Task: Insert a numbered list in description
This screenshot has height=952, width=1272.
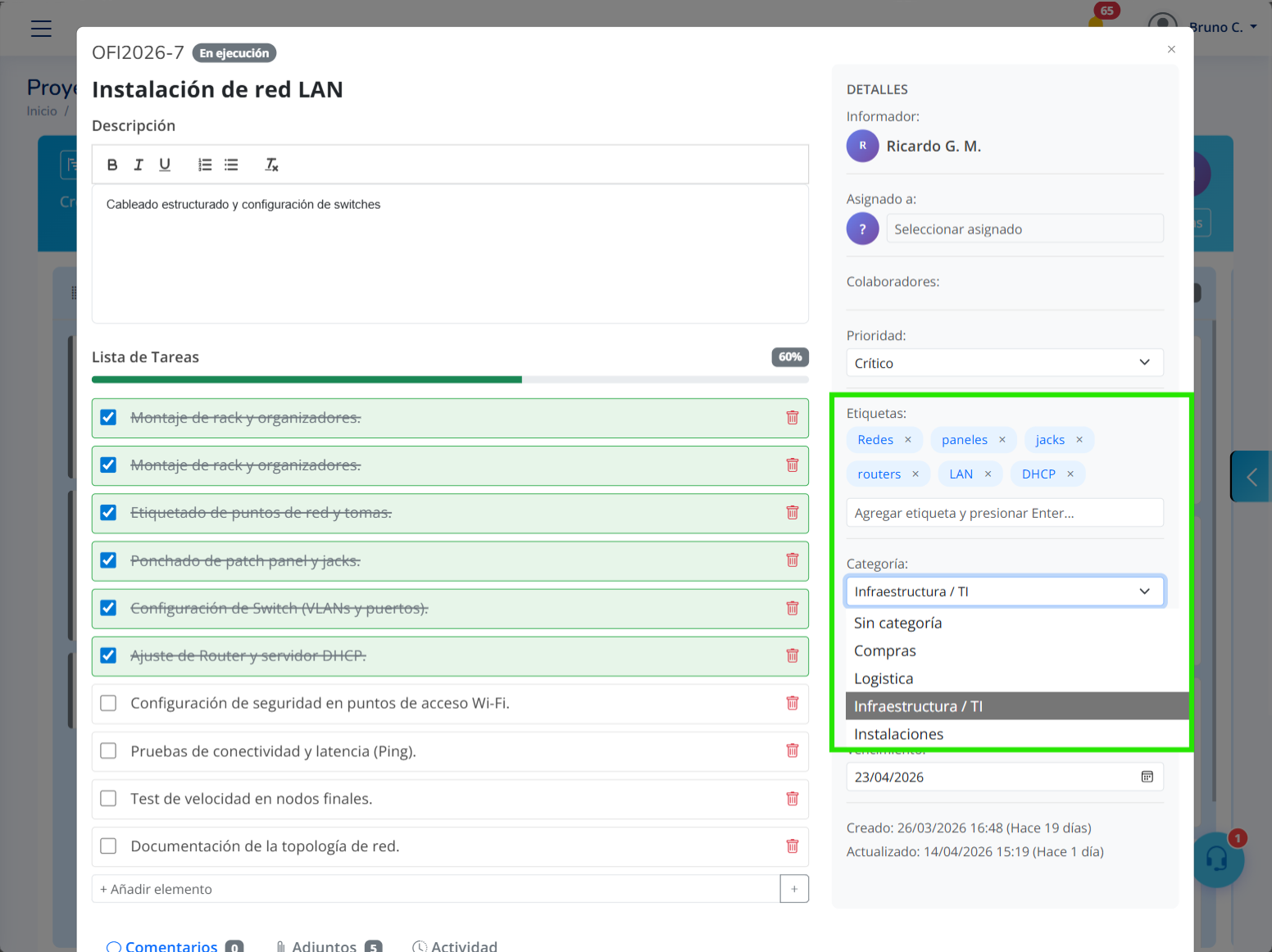Action: [205, 165]
